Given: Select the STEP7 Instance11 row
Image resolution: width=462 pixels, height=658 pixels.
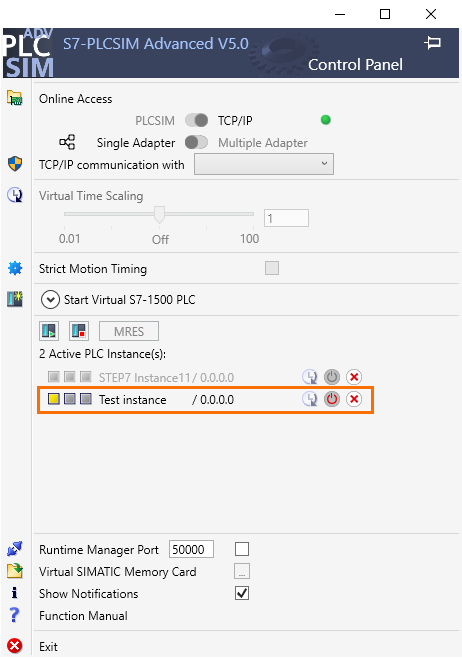Looking at the screenshot, I should coord(205,377).
